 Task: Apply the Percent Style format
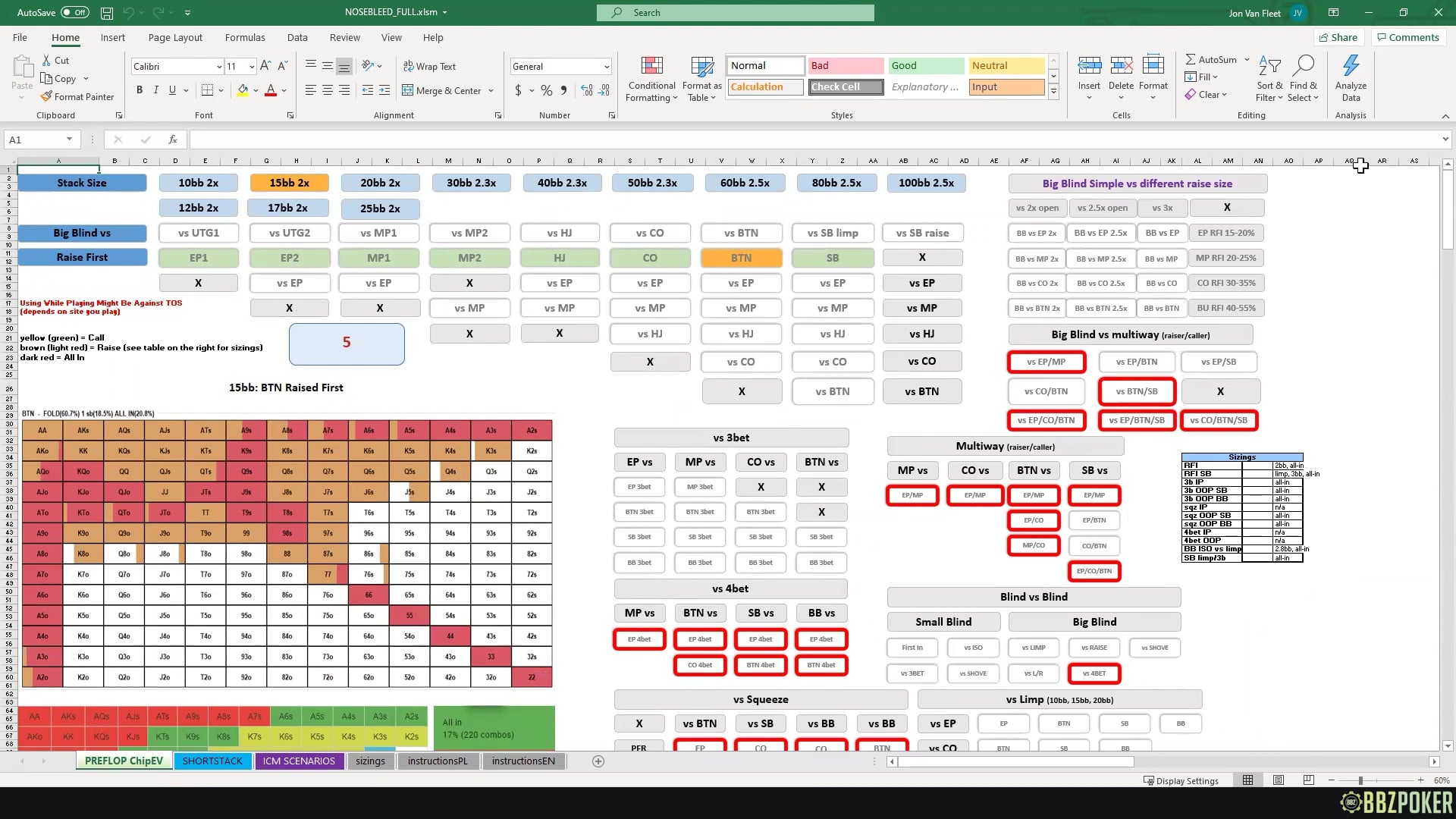(x=546, y=90)
